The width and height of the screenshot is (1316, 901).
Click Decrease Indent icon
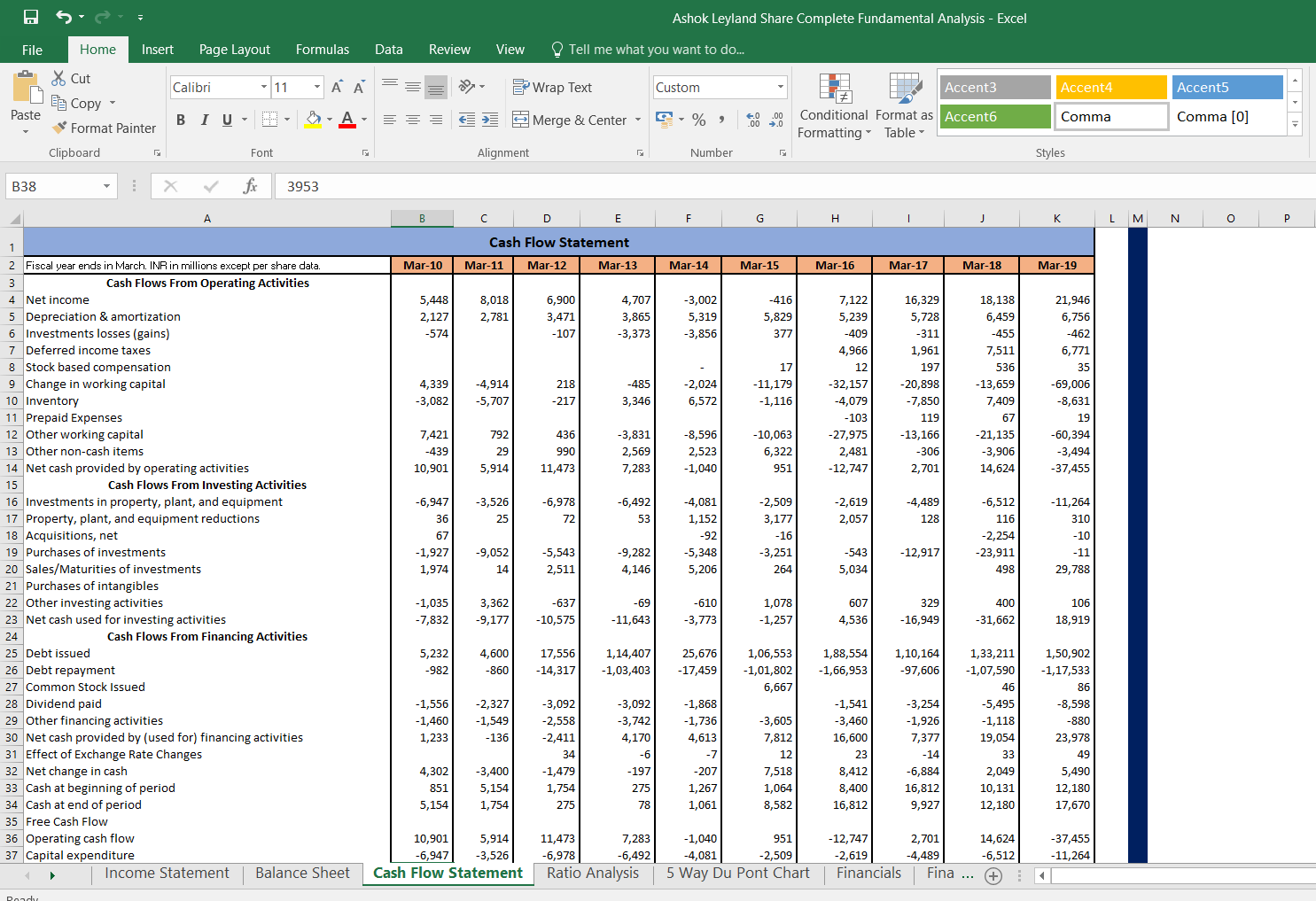coord(467,120)
